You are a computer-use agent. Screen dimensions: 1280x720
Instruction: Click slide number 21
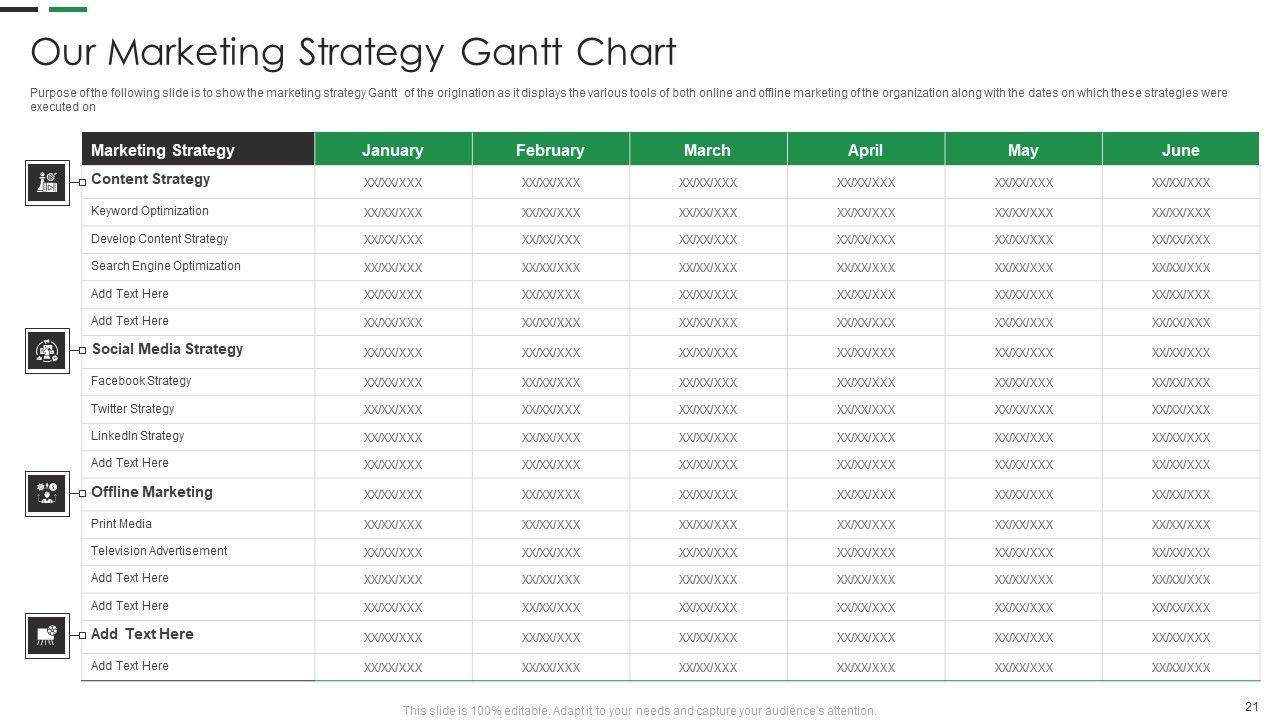(1251, 705)
